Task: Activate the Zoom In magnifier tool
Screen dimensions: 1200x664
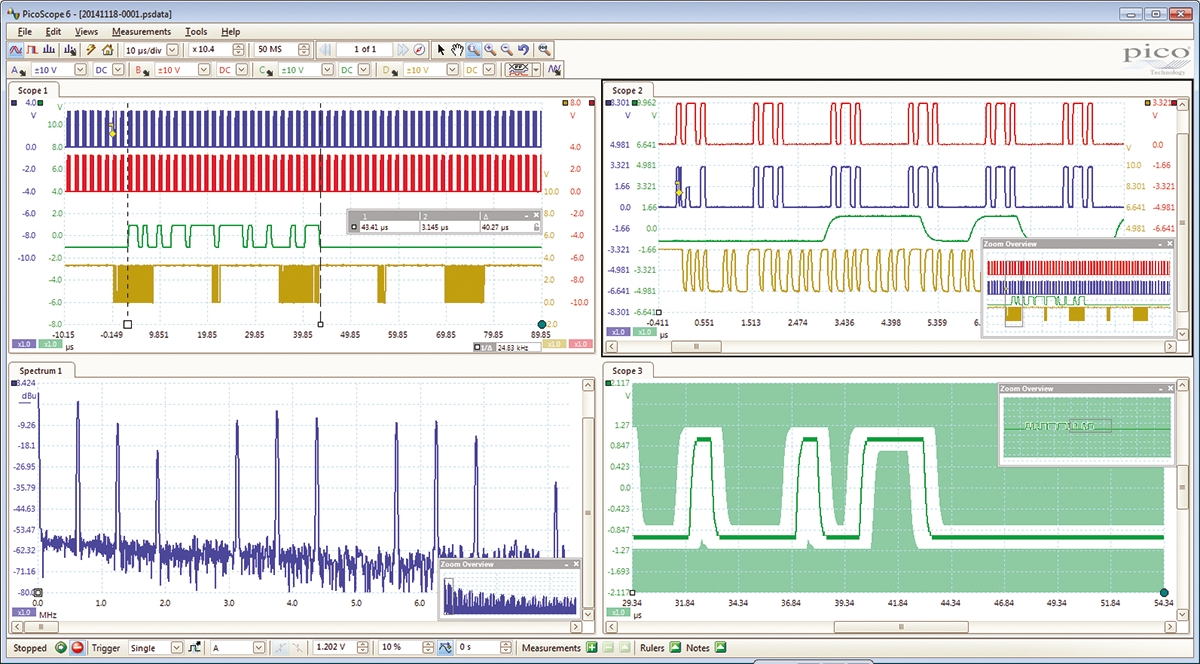Action: pos(489,48)
